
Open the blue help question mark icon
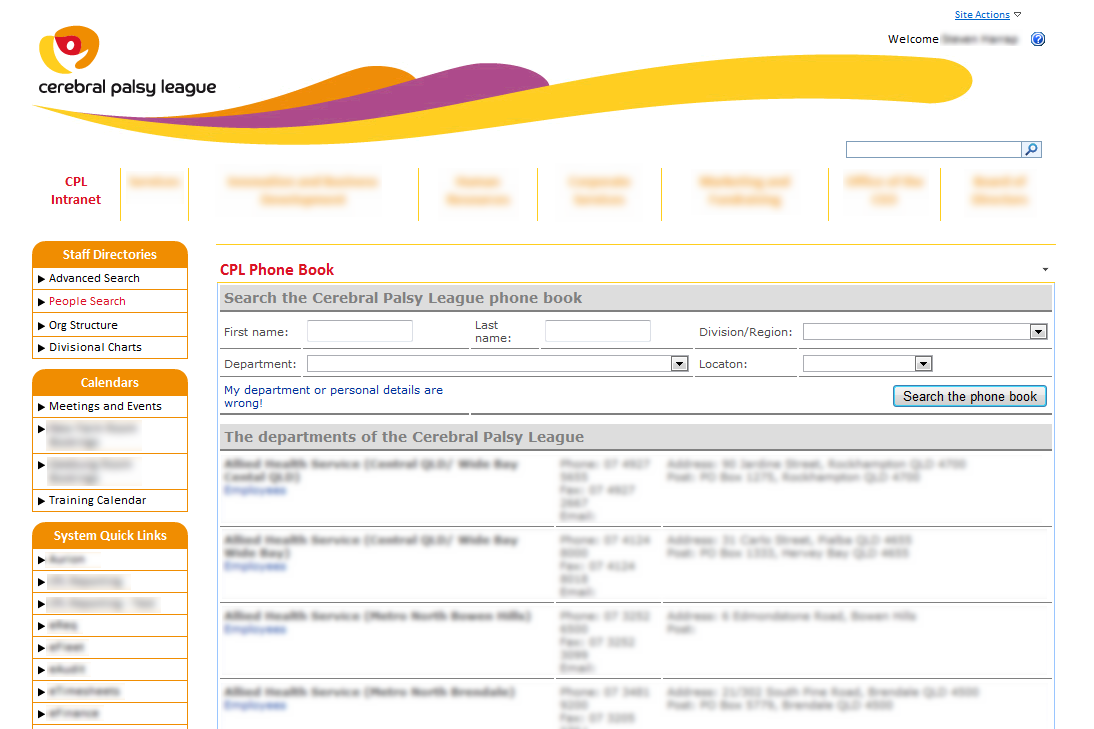[x=1037, y=39]
